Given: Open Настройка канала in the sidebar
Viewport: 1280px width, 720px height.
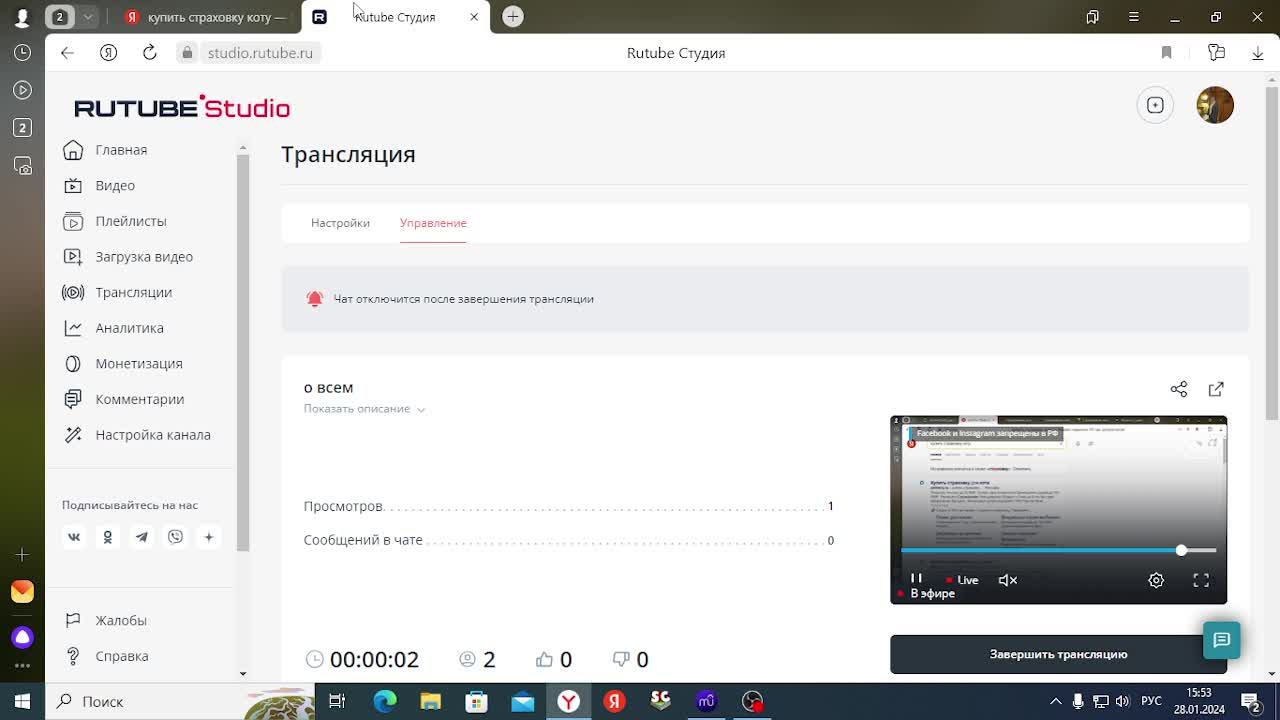Looking at the screenshot, I should (137, 435).
